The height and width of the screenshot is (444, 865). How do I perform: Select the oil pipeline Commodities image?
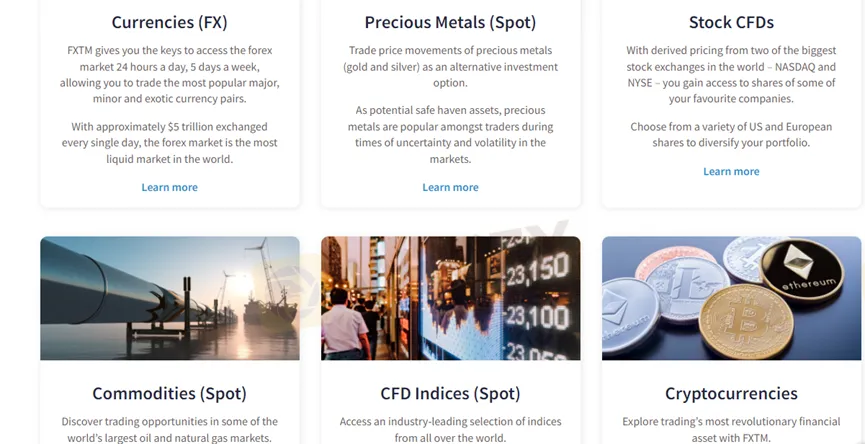[x=170, y=298]
